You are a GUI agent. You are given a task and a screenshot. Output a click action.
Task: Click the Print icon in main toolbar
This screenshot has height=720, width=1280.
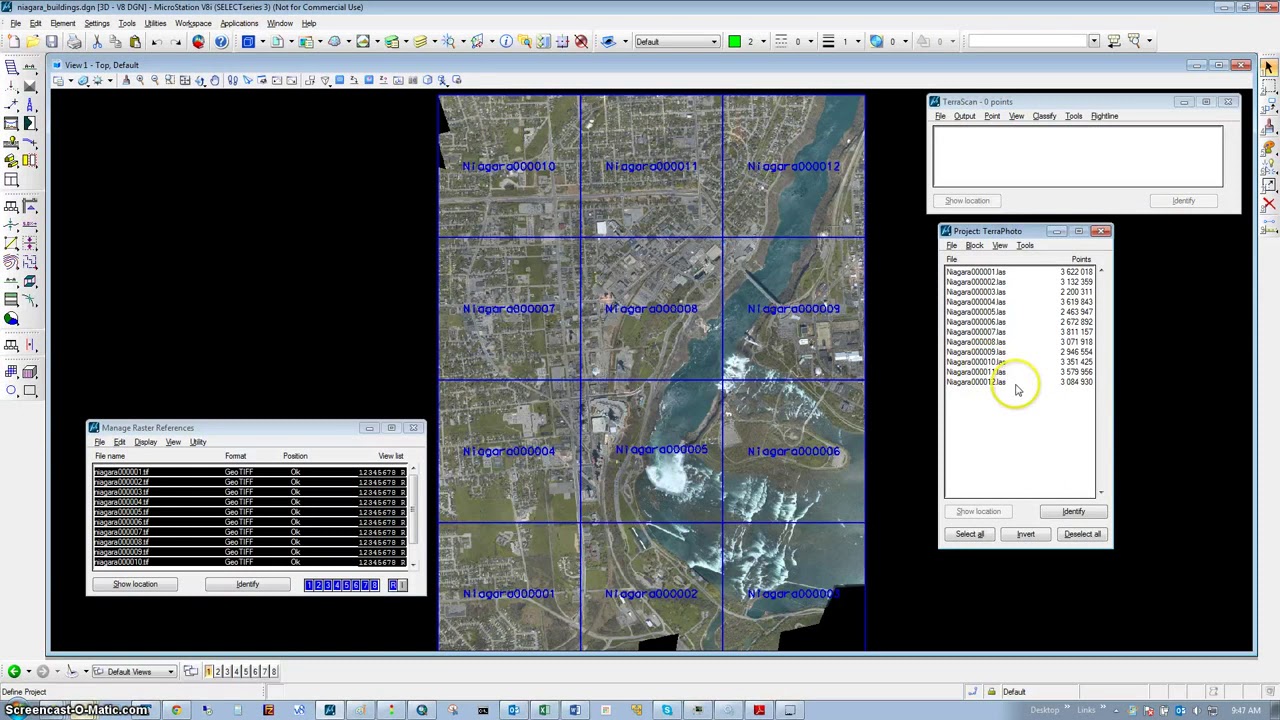click(x=74, y=41)
